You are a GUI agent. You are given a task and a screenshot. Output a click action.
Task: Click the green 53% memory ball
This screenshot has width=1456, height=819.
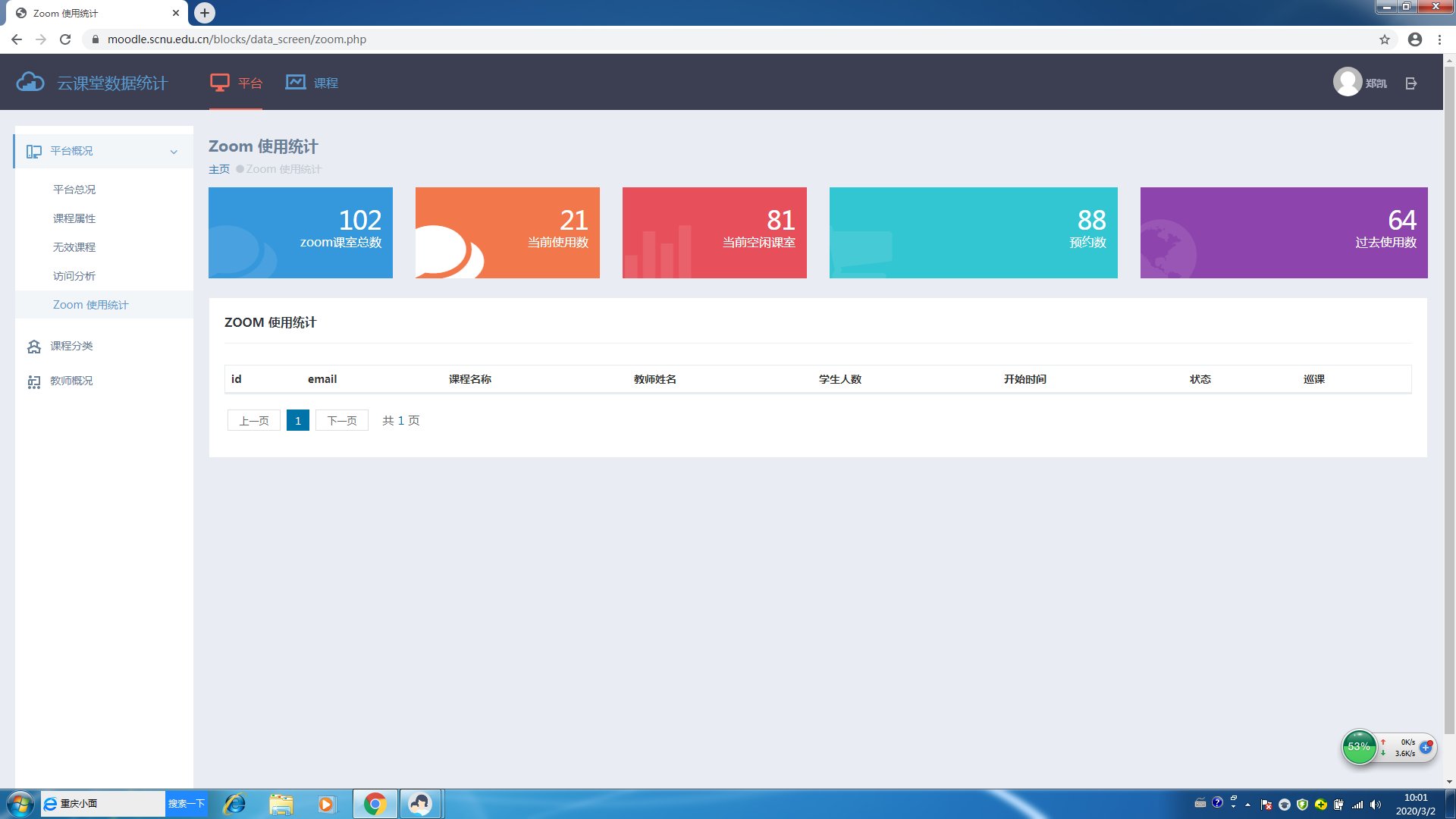[1359, 747]
